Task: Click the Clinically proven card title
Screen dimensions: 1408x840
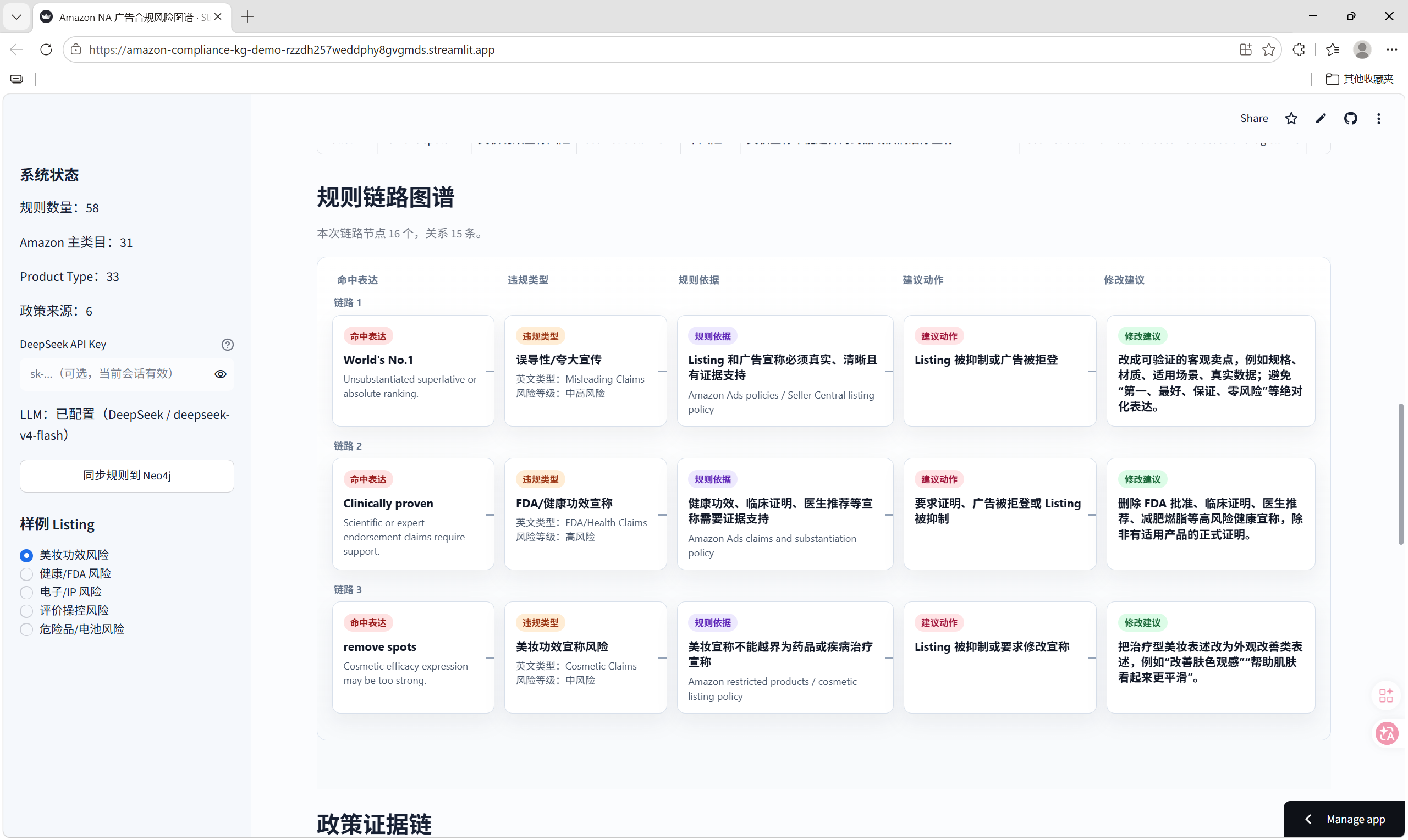Action: (x=388, y=503)
